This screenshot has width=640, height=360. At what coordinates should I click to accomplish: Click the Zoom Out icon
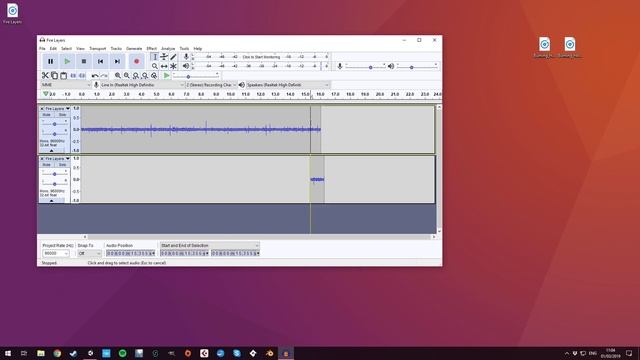(127, 76)
